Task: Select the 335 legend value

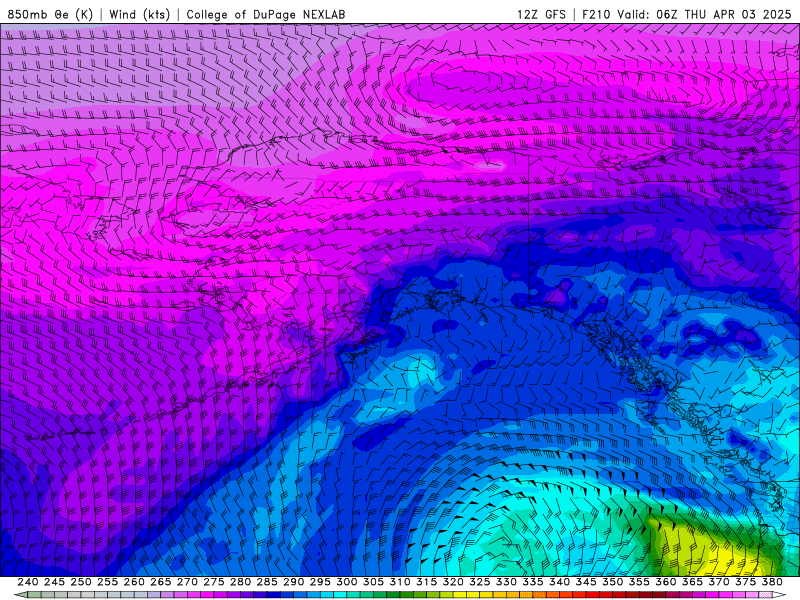Action: click(x=533, y=582)
